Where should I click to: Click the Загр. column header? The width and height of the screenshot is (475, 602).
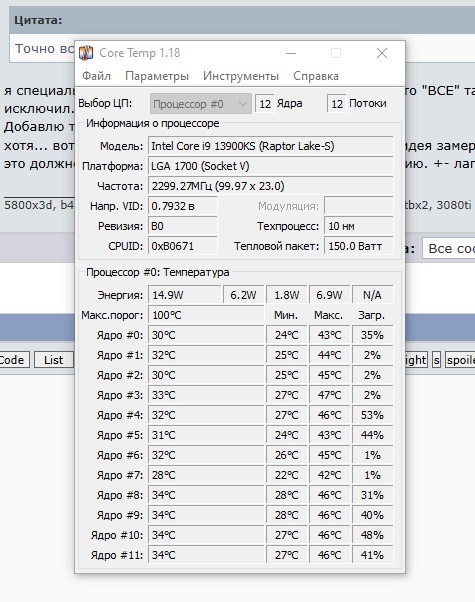(x=371, y=315)
